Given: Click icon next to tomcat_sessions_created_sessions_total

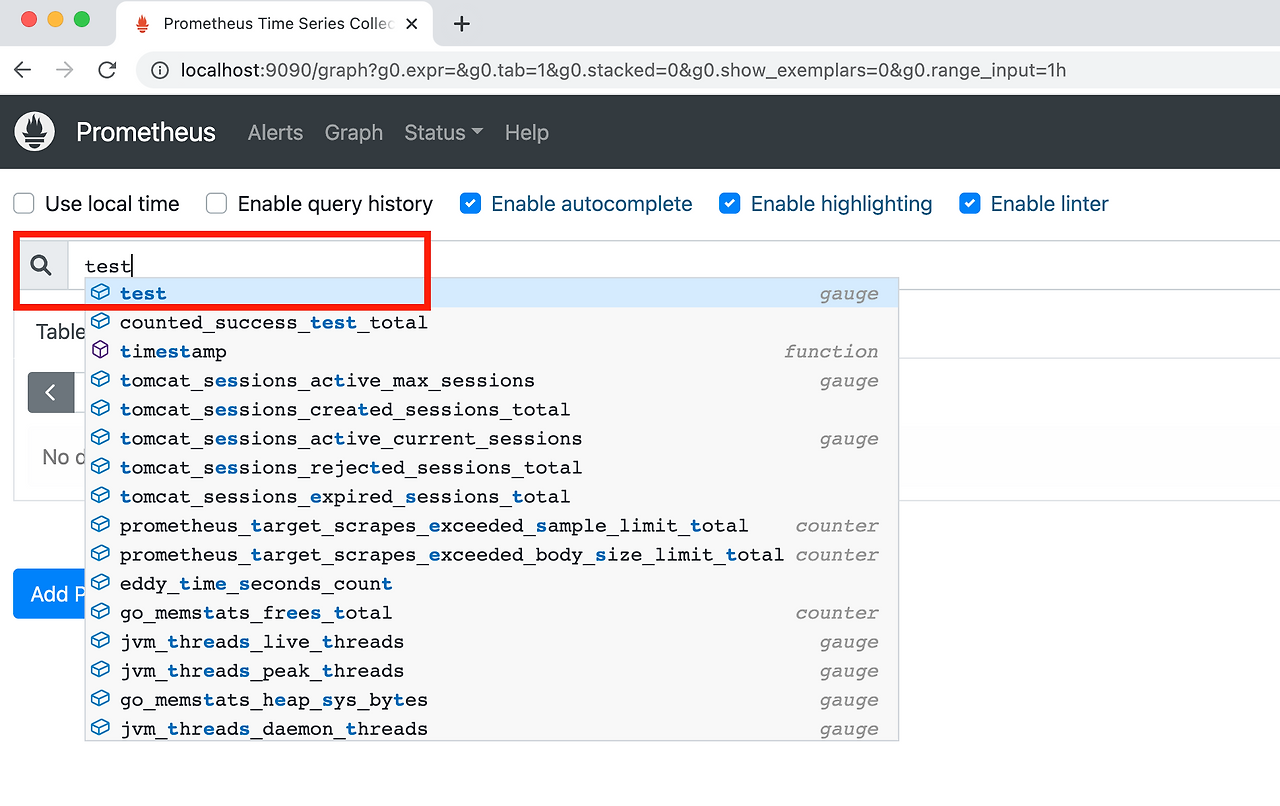Looking at the screenshot, I should point(100,409).
